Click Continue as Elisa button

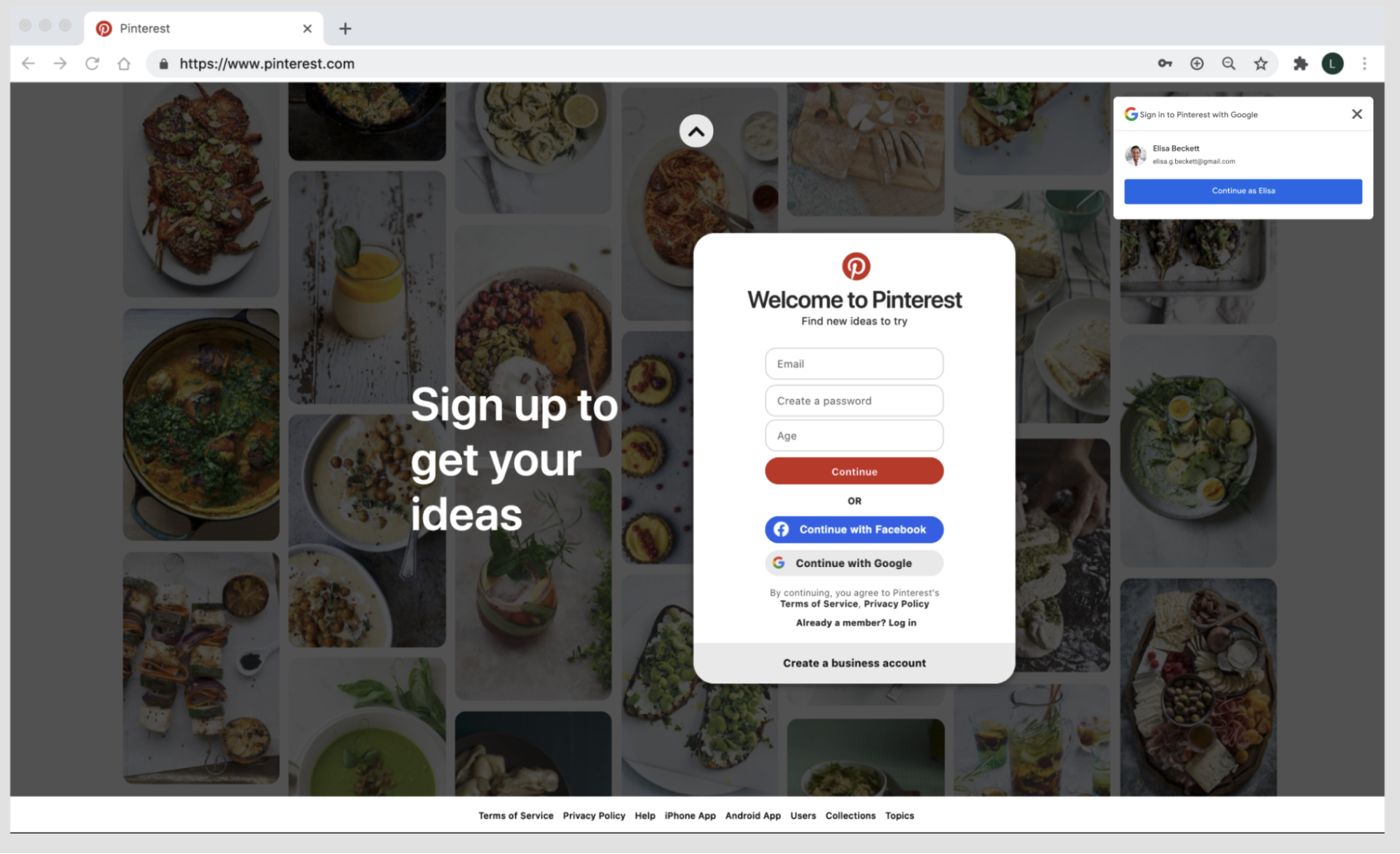[1243, 190]
